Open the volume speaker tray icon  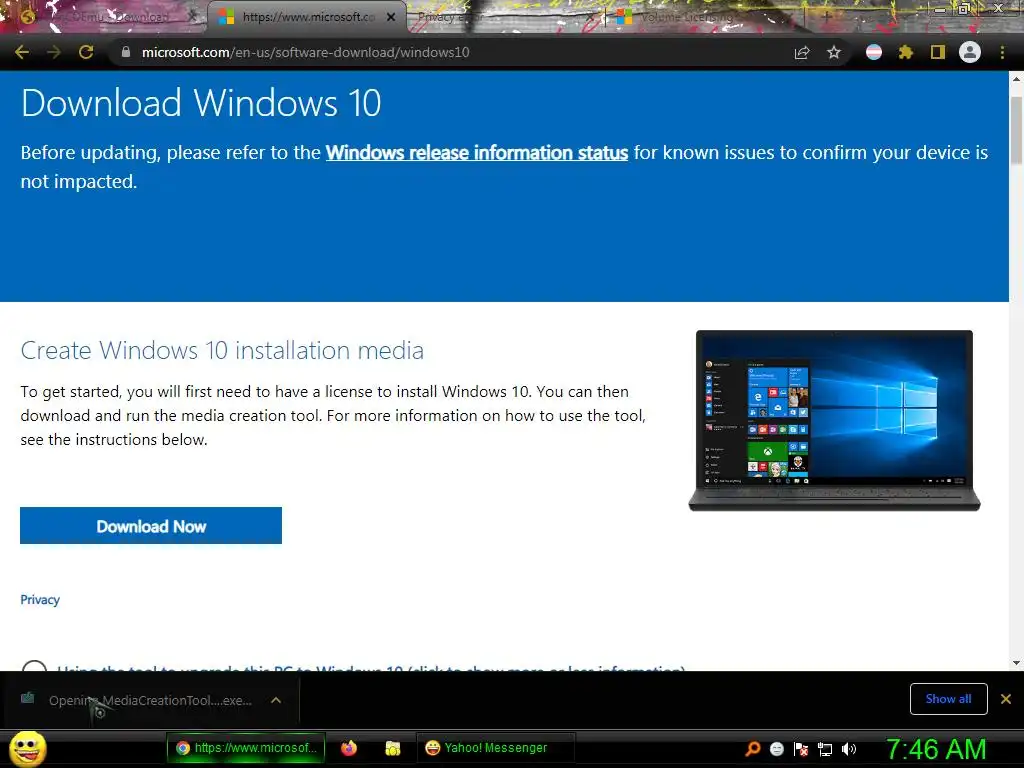click(849, 749)
